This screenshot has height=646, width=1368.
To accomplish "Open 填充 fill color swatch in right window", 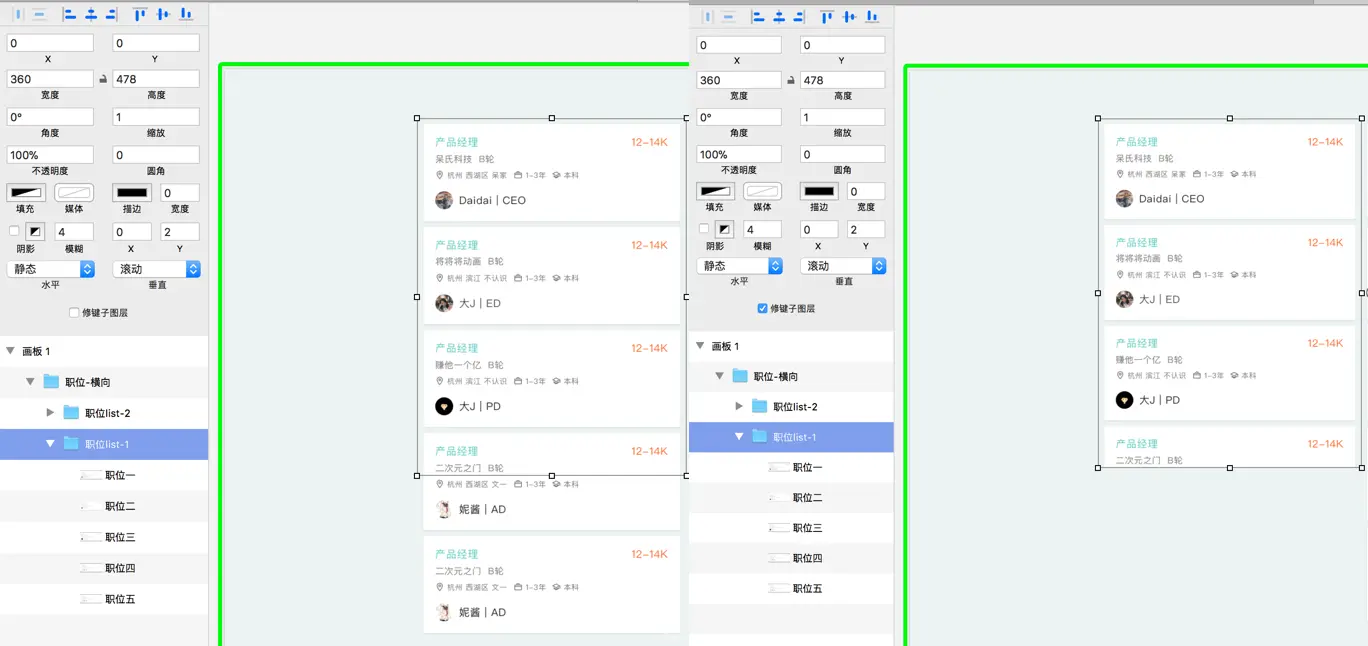I will coord(715,191).
